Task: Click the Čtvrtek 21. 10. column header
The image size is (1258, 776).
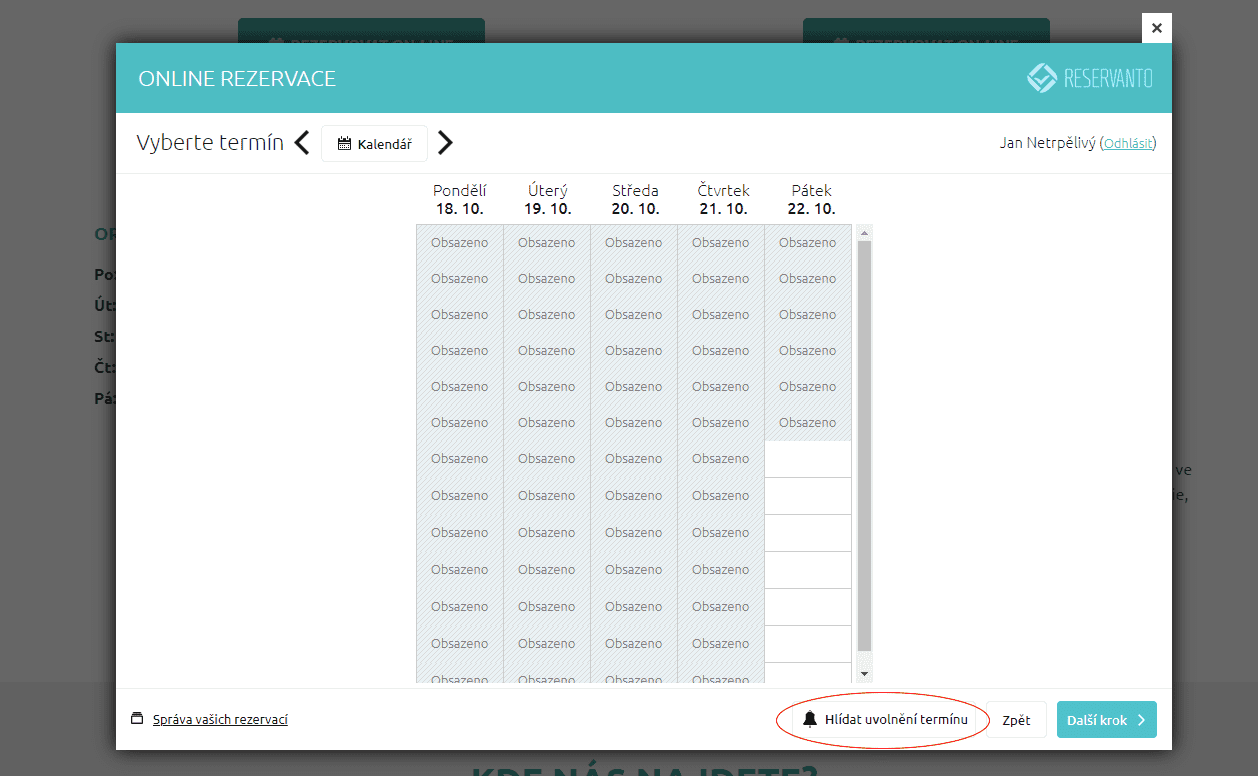Action: click(x=723, y=199)
